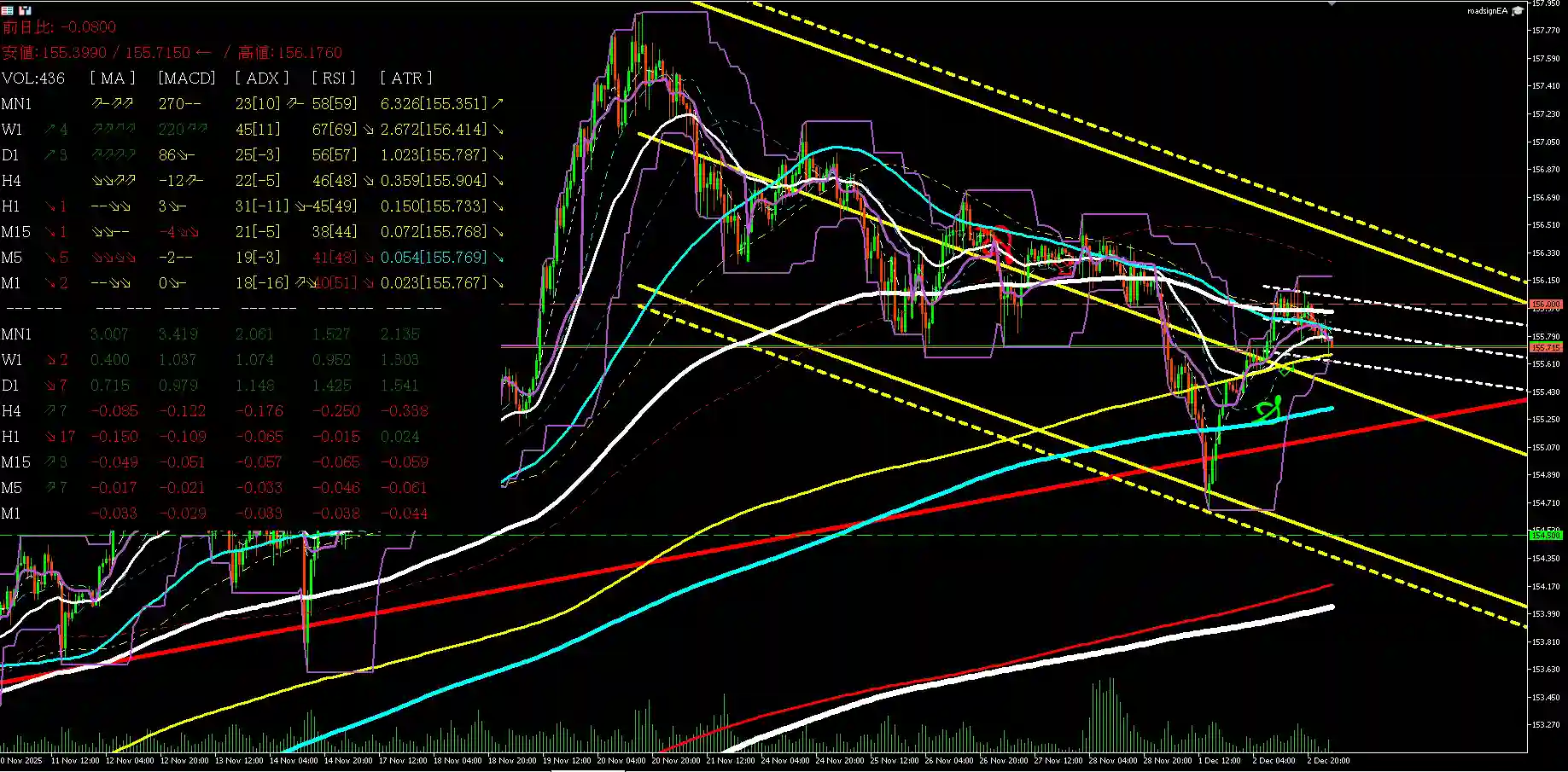
Task: Click the red-green grid icon at top left
Action: (6, 10)
